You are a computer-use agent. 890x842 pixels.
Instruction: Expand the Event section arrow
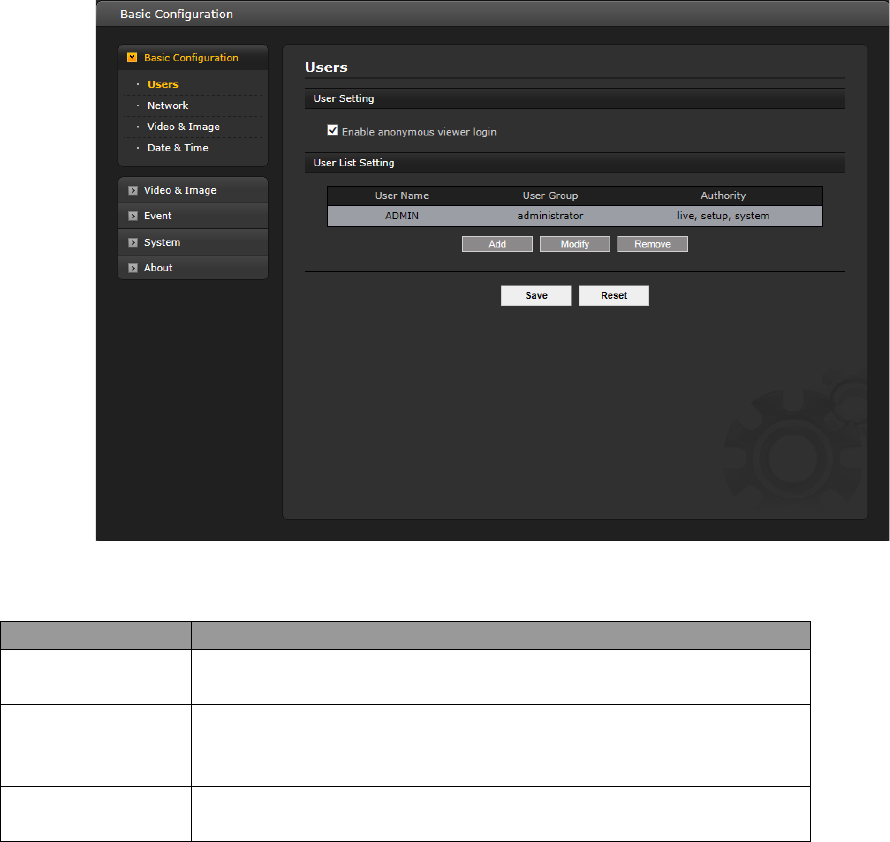click(x=133, y=216)
